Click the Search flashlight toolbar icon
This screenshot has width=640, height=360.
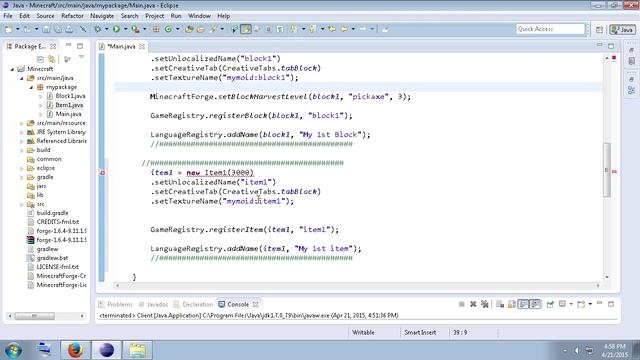(x=213, y=29)
